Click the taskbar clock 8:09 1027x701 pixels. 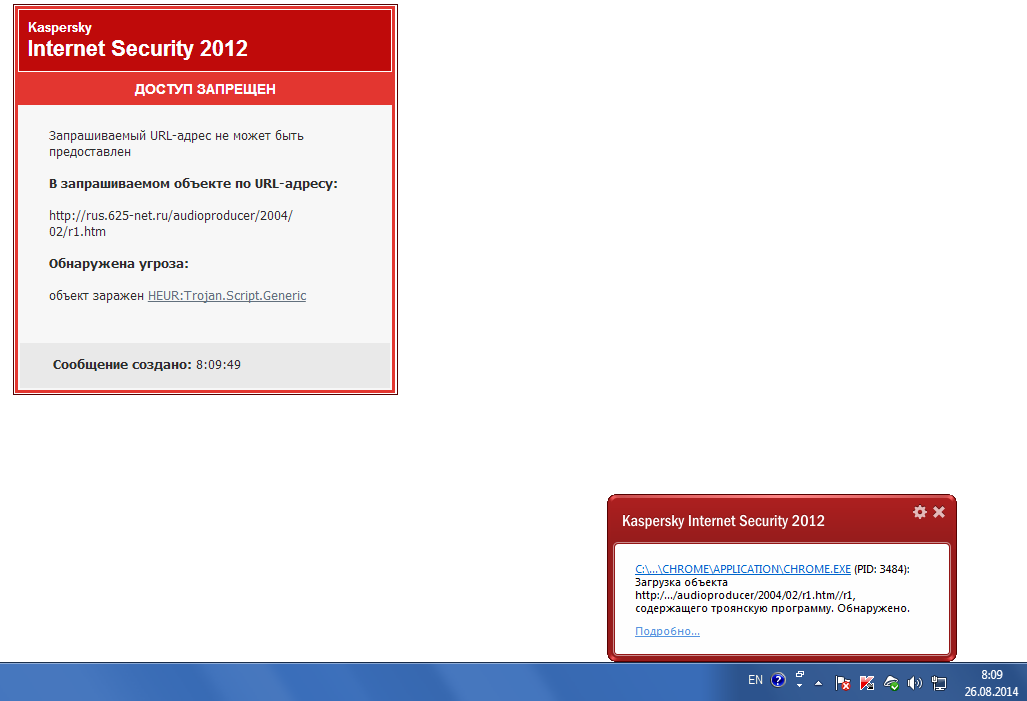(x=992, y=675)
